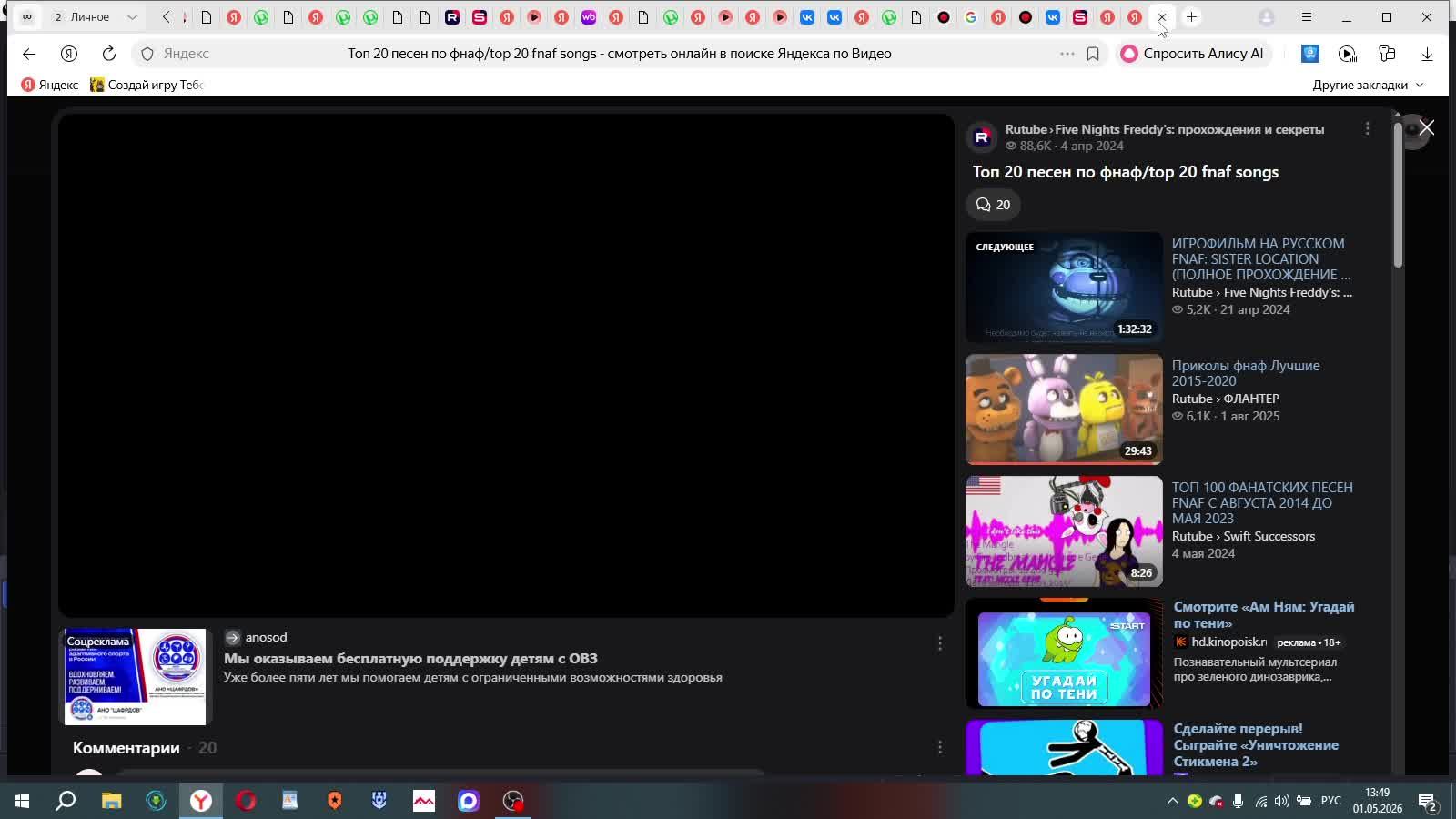
Task: Play the FNAF Sister Location игрофильм thumbnail
Action: tap(1064, 287)
